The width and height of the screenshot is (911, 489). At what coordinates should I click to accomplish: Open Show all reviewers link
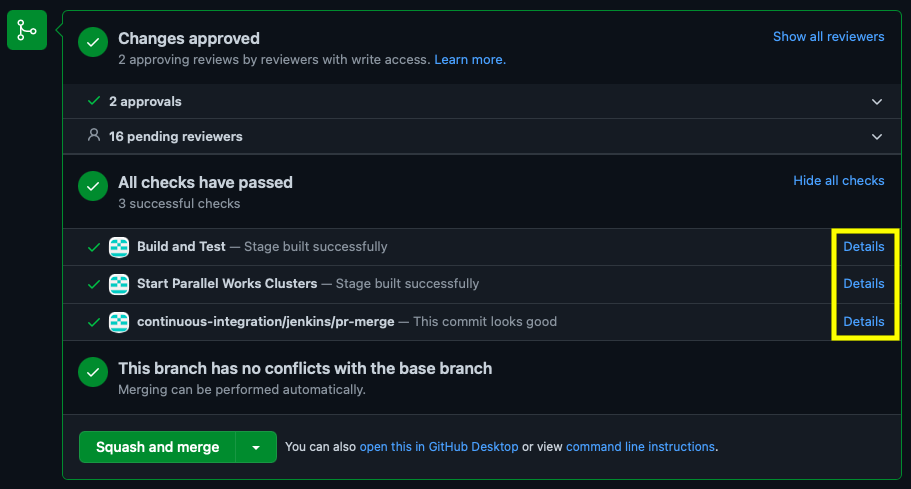tap(828, 37)
